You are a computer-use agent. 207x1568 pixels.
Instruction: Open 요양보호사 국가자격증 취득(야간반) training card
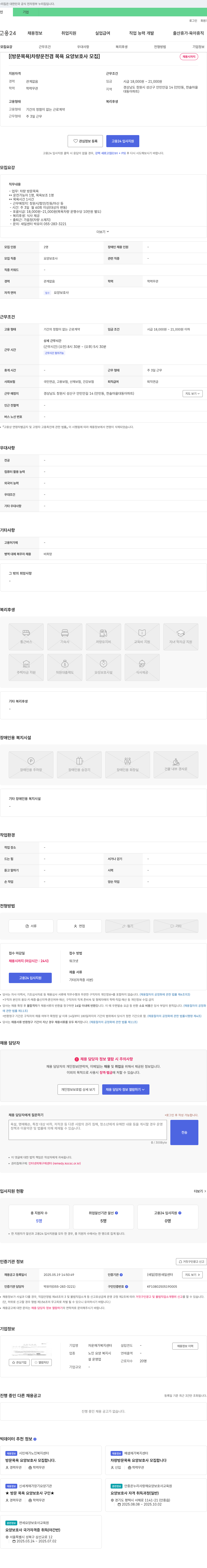[33, 1530]
